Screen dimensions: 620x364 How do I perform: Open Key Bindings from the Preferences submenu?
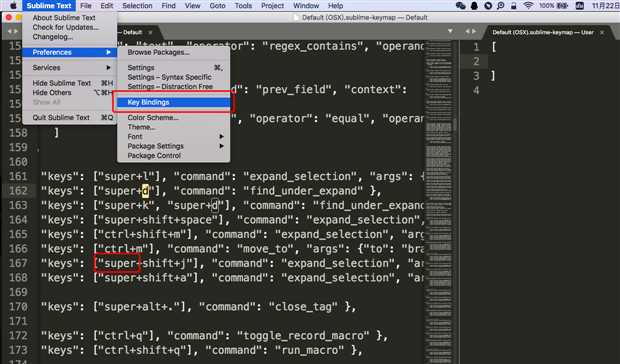pos(174,102)
